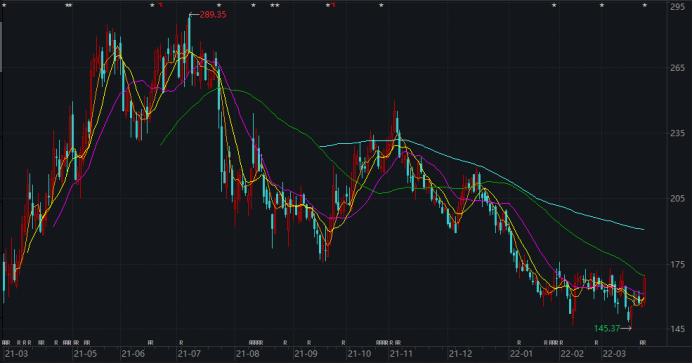
Task: Click the red event flag right of the 21-09 star
Action: pyautogui.click(x=334, y=5)
